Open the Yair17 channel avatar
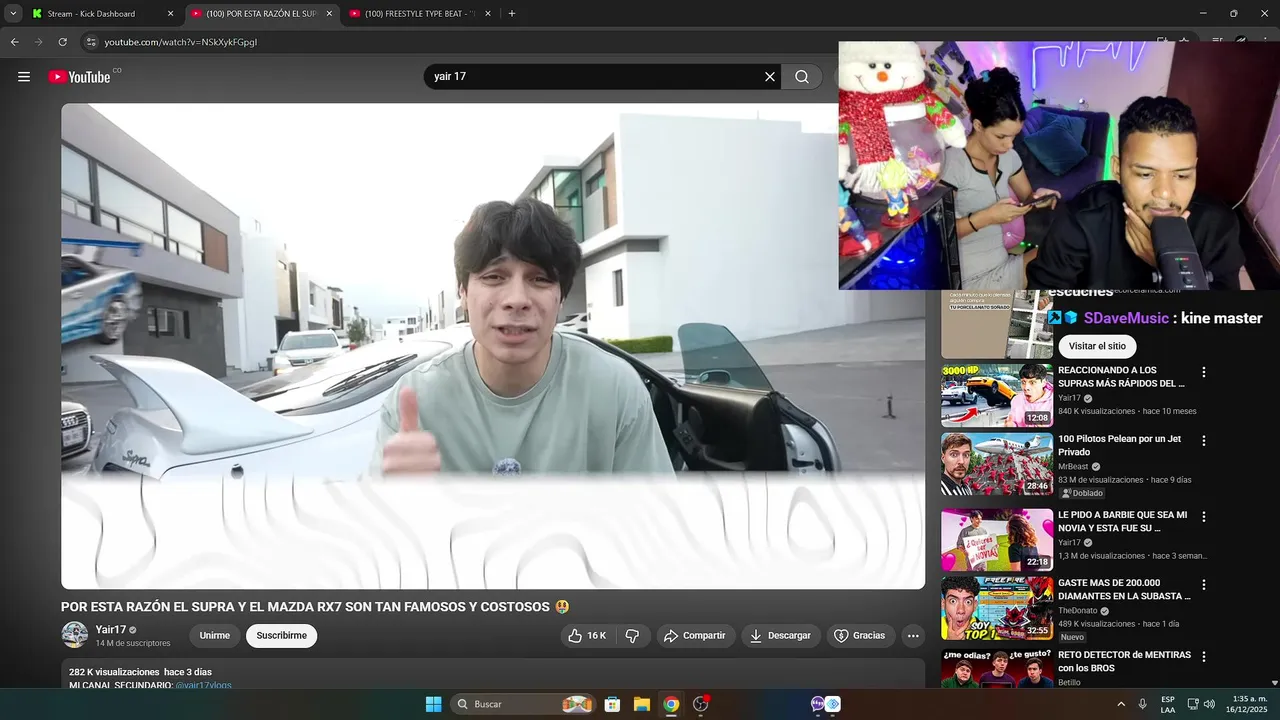This screenshot has height=720, width=1280. (x=75, y=635)
